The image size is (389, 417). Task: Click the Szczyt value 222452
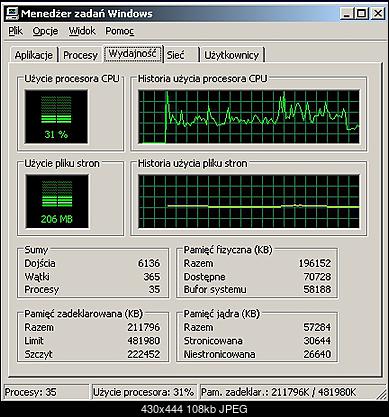point(144,354)
